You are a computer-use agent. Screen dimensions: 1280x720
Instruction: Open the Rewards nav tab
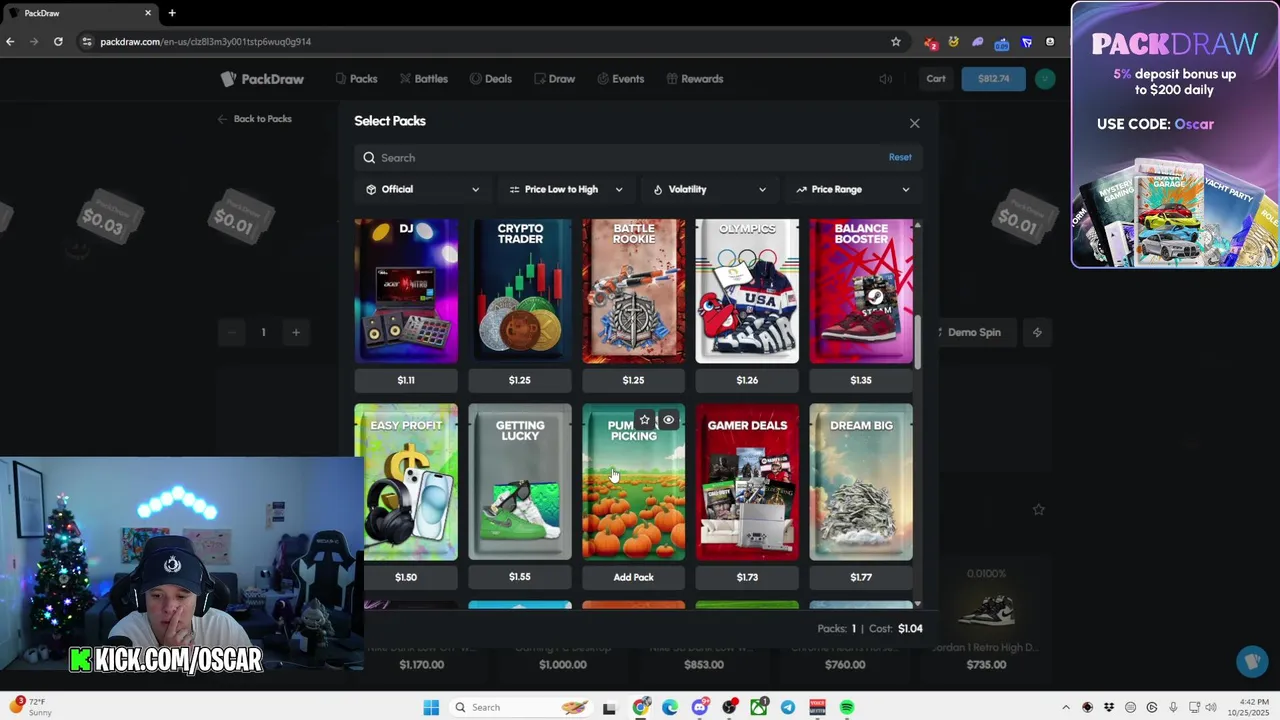[694, 79]
